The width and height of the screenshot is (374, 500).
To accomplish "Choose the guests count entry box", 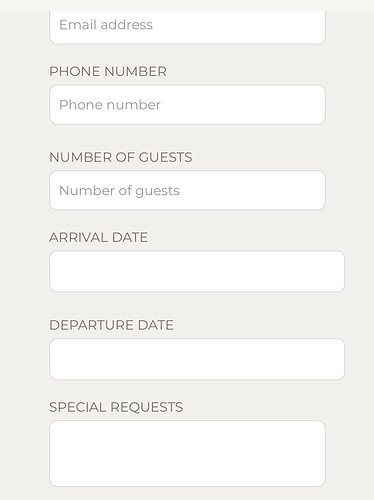I will click(187, 190).
